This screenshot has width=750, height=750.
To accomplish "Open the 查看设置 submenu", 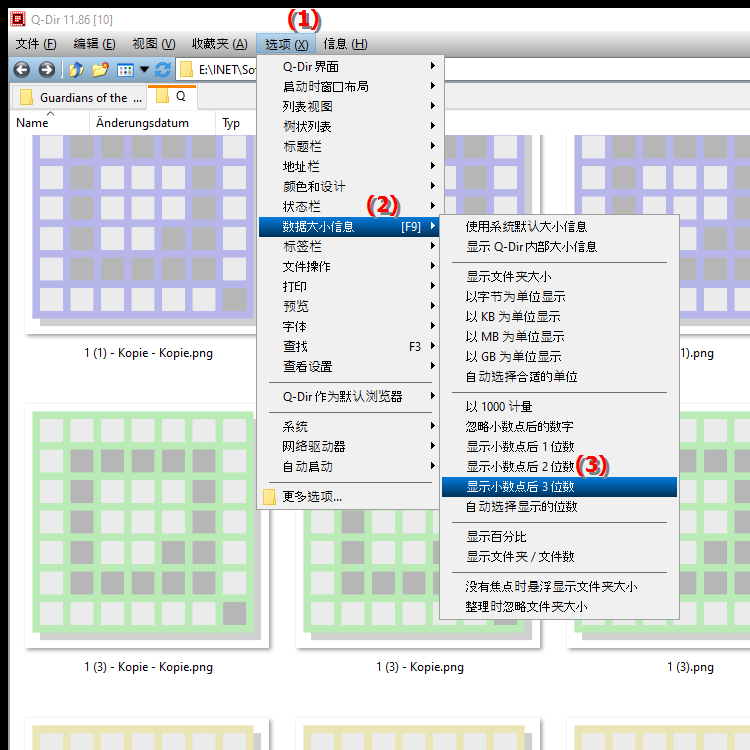I will point(350,367).
